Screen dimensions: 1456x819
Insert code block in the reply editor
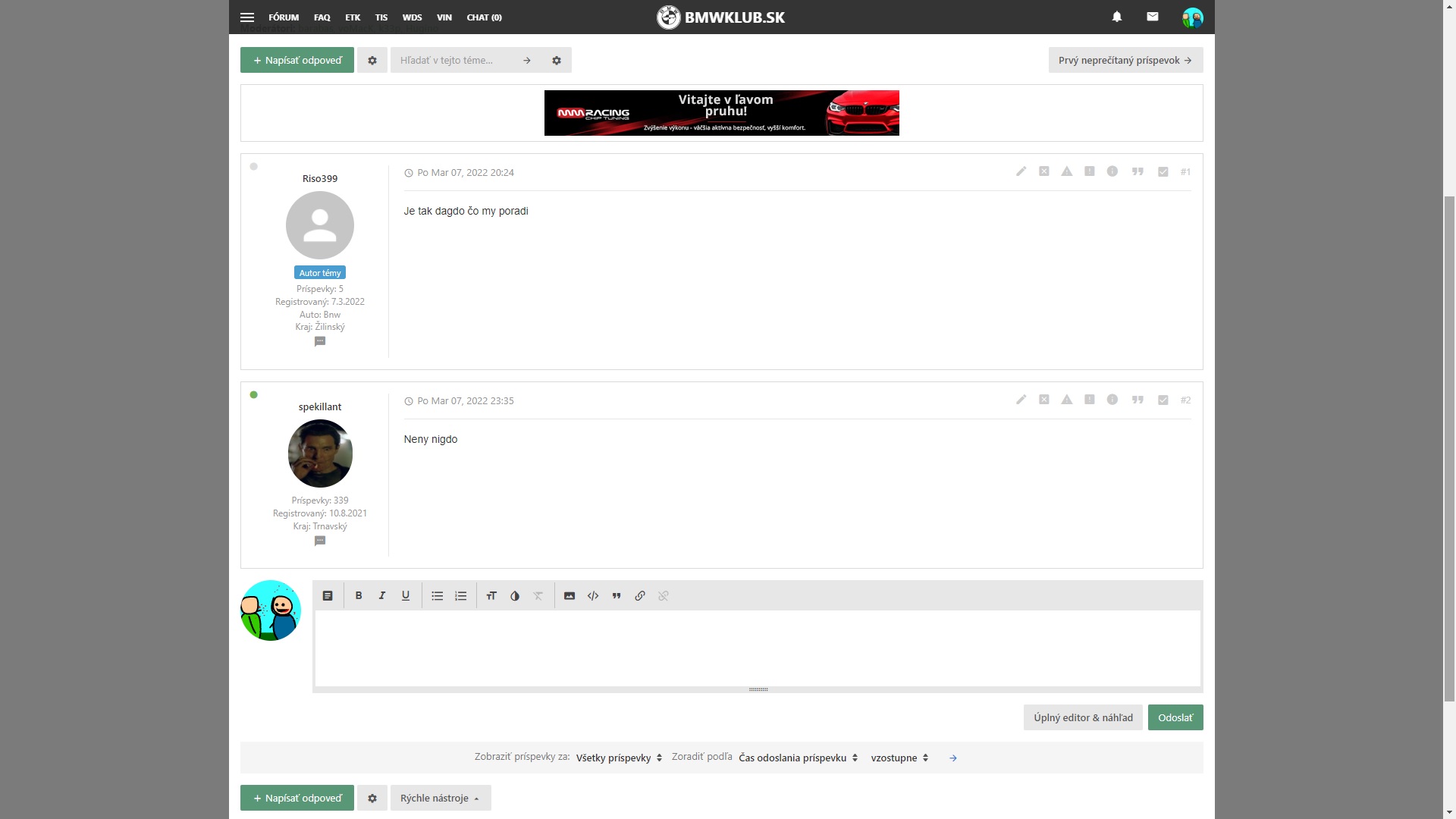click(593, 596)
